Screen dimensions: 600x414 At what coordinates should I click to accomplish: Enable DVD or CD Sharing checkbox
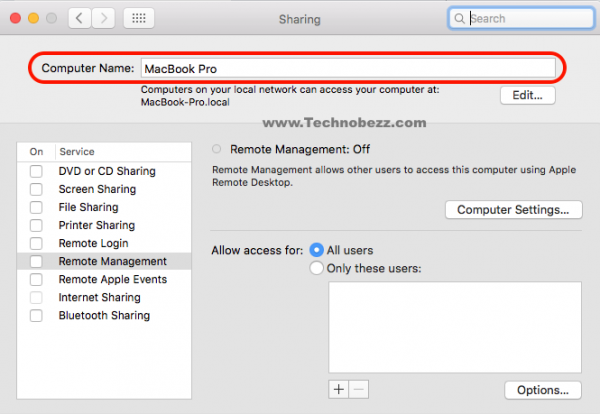point(36,171)
